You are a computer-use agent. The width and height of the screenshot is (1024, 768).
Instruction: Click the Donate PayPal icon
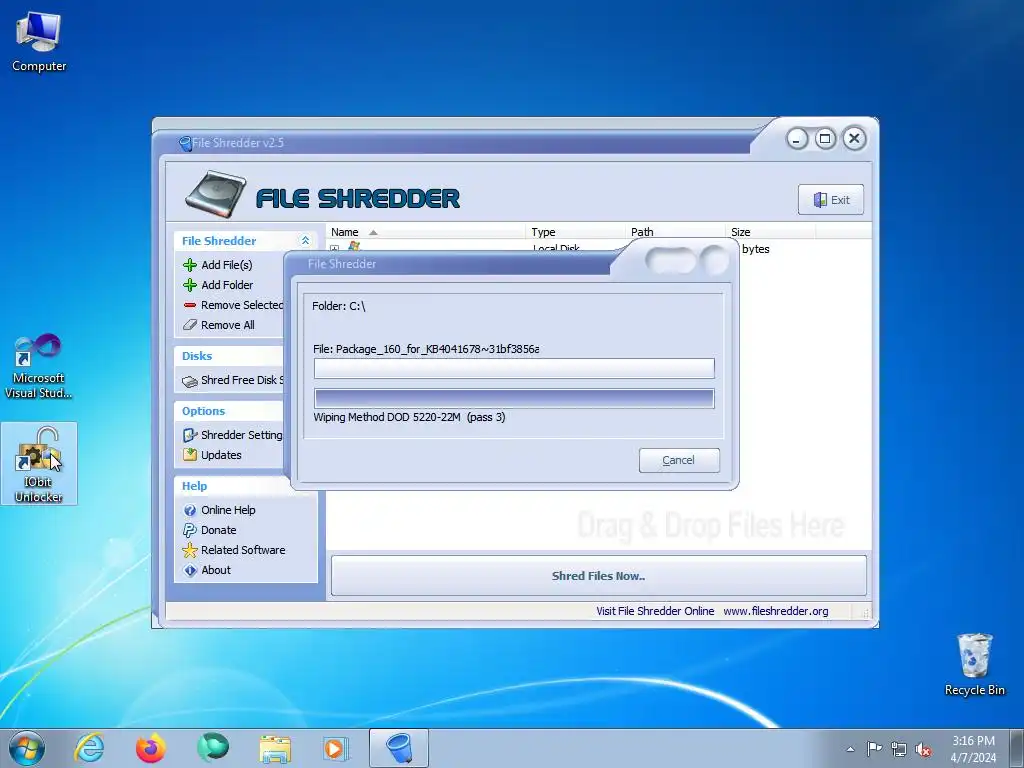[190, 530]
